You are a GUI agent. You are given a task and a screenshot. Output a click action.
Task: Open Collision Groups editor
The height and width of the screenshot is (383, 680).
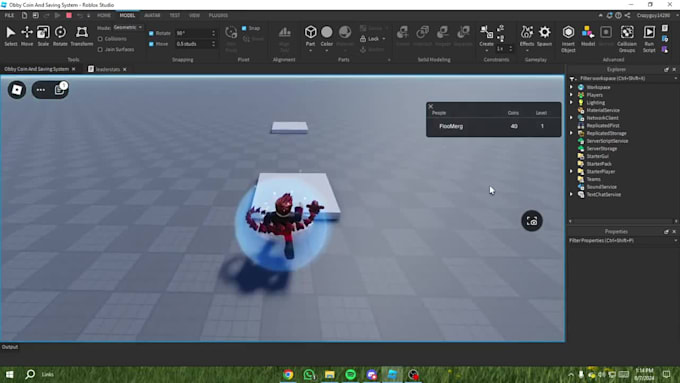coord(627,39)
